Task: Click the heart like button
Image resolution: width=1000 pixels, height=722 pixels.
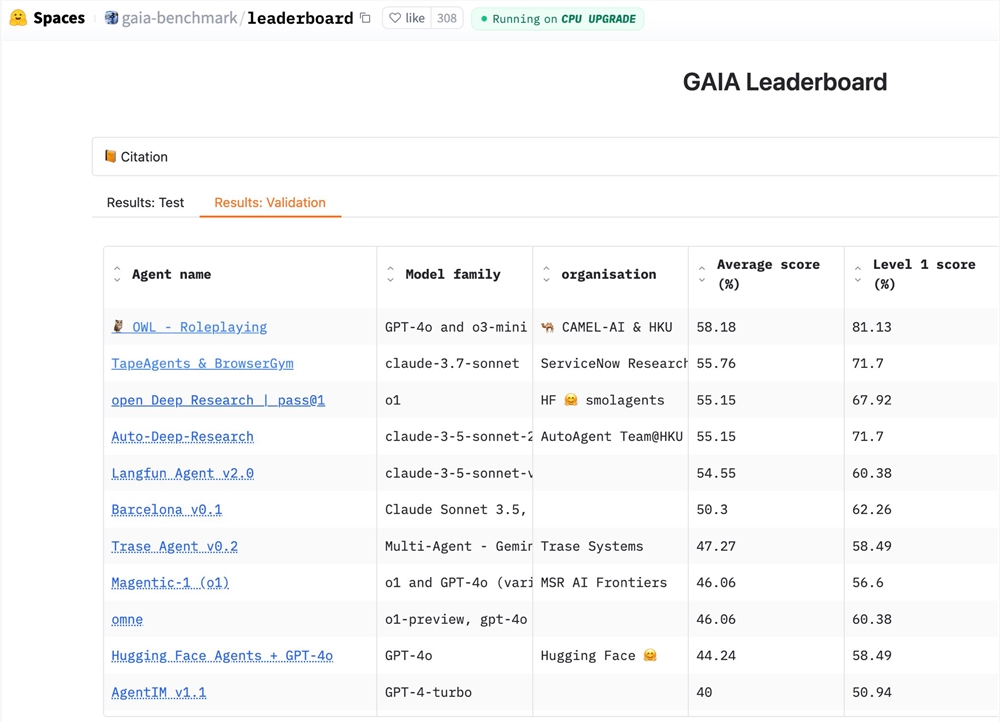Action: coord(407,18)
